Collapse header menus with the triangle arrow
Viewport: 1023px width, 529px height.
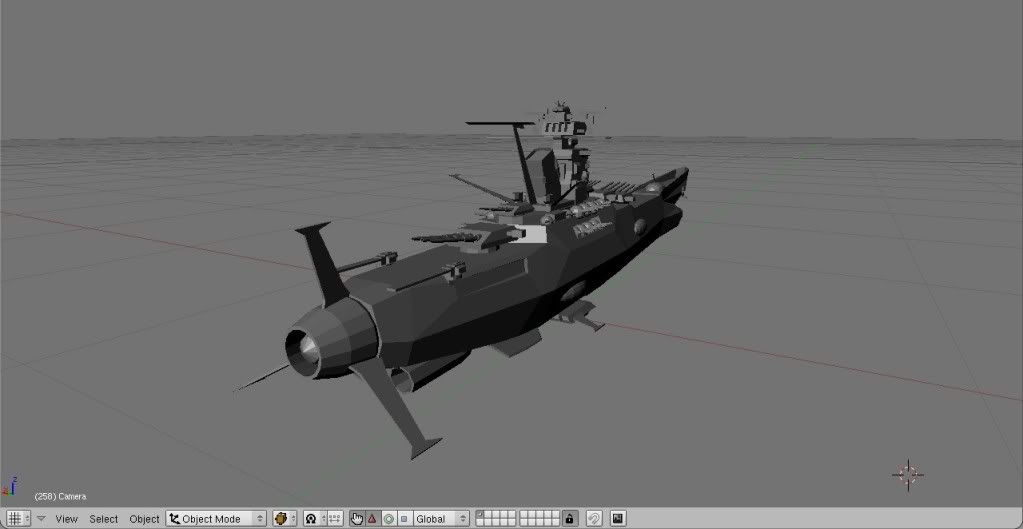41,519
